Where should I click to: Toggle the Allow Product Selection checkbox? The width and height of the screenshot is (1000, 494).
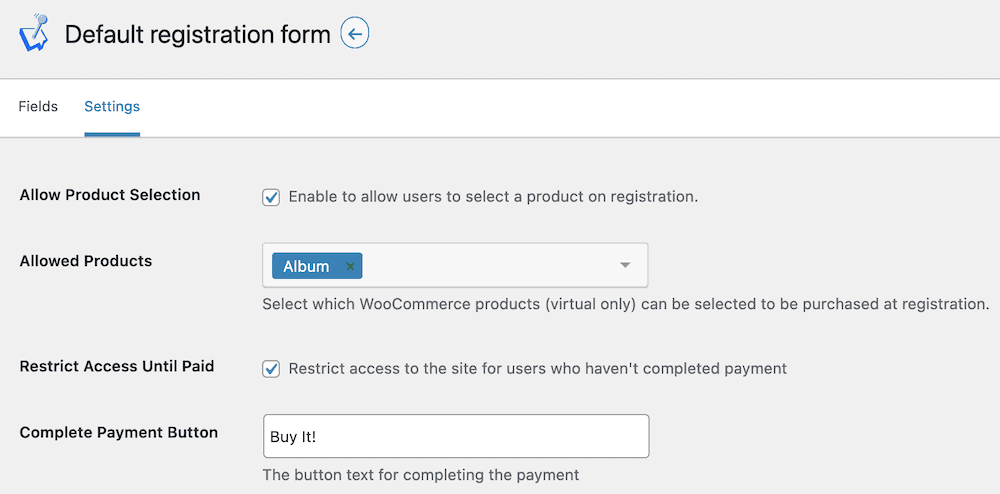coord(271,198)
